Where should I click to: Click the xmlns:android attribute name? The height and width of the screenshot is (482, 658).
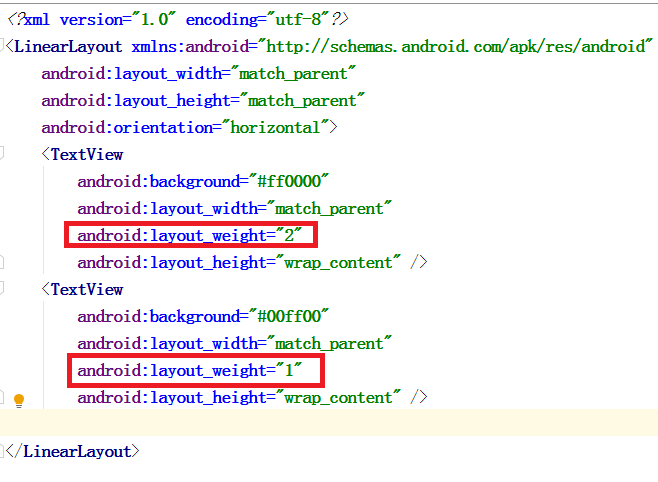point(191,47)
